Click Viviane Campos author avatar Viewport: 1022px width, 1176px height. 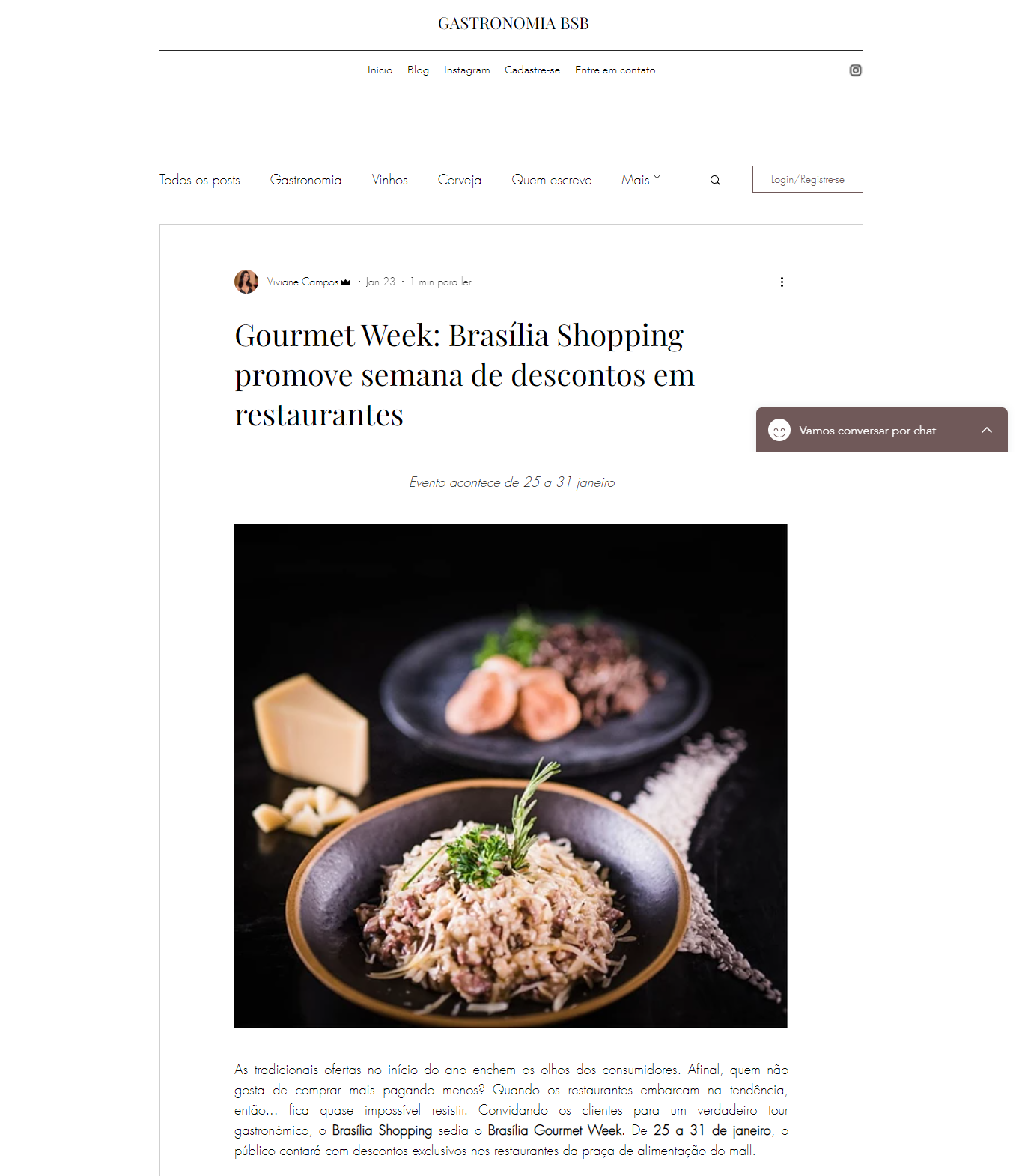click(246, 282)
